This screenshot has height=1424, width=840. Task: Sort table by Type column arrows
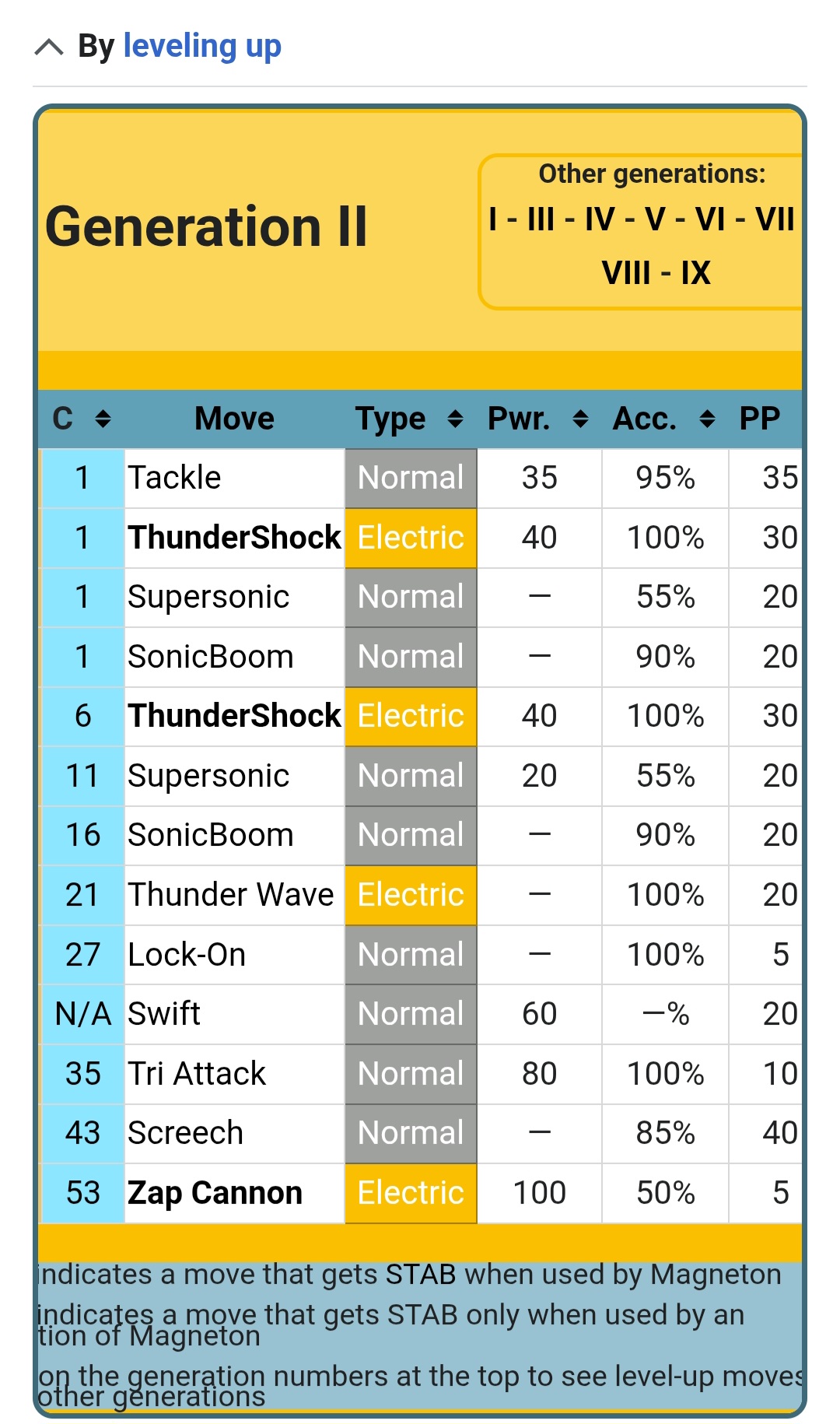tap(455, 419)
